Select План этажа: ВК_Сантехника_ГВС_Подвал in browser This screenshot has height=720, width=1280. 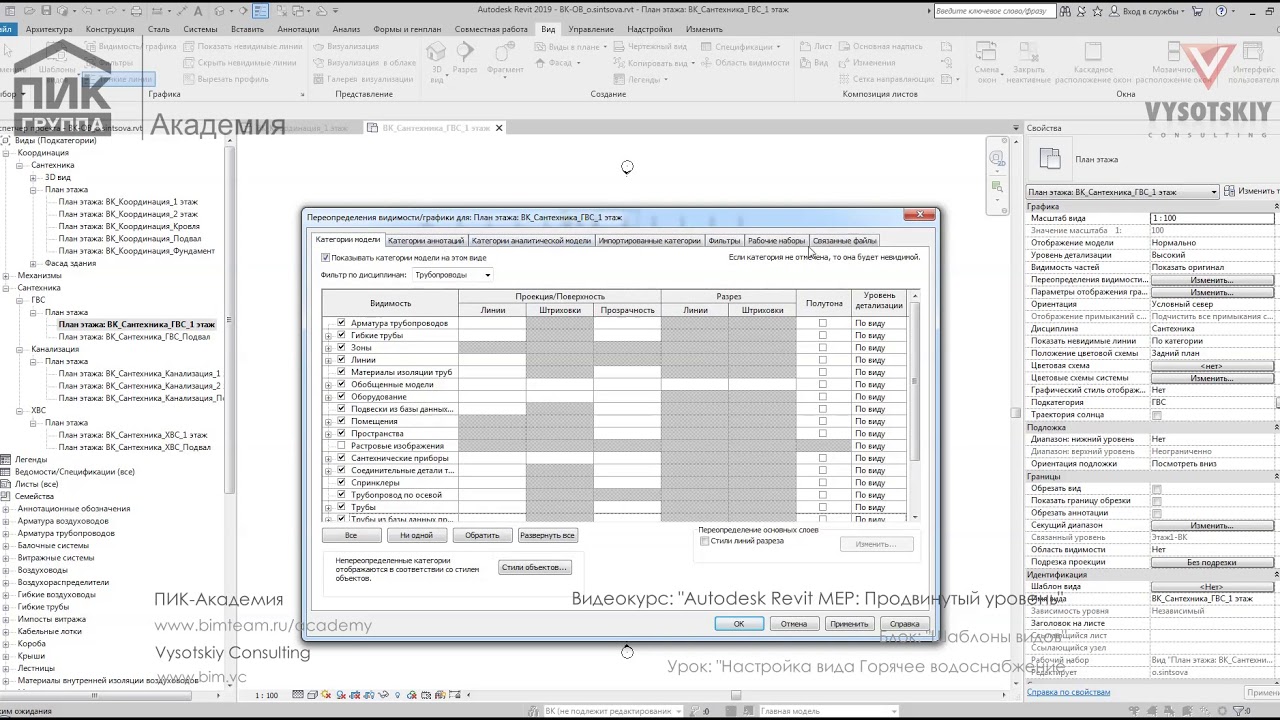(134, 337)
